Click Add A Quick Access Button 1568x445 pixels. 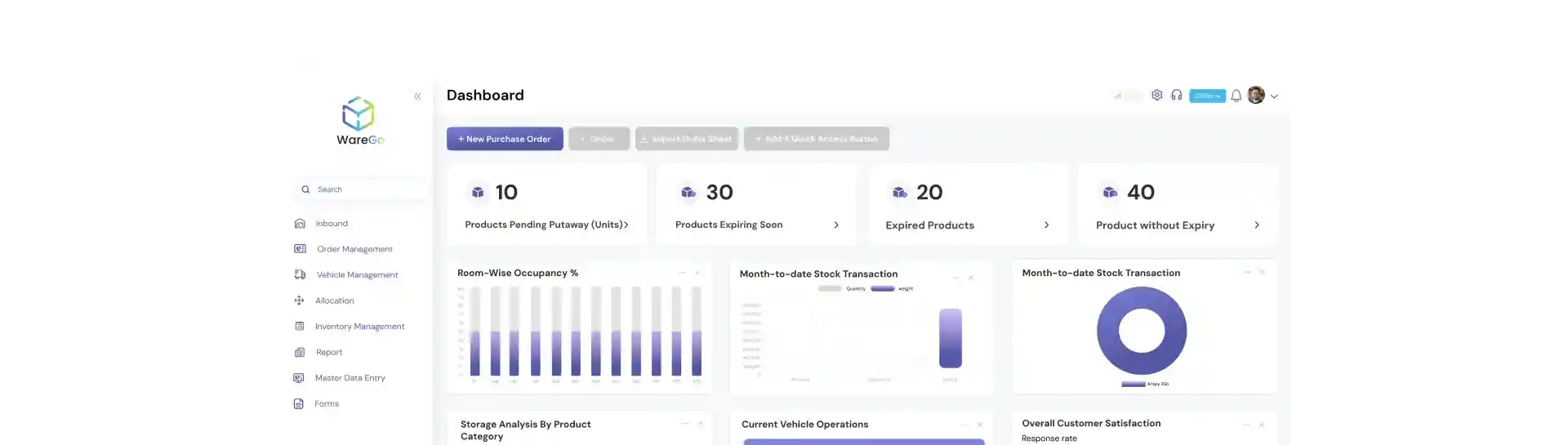(x=817, y=139)
